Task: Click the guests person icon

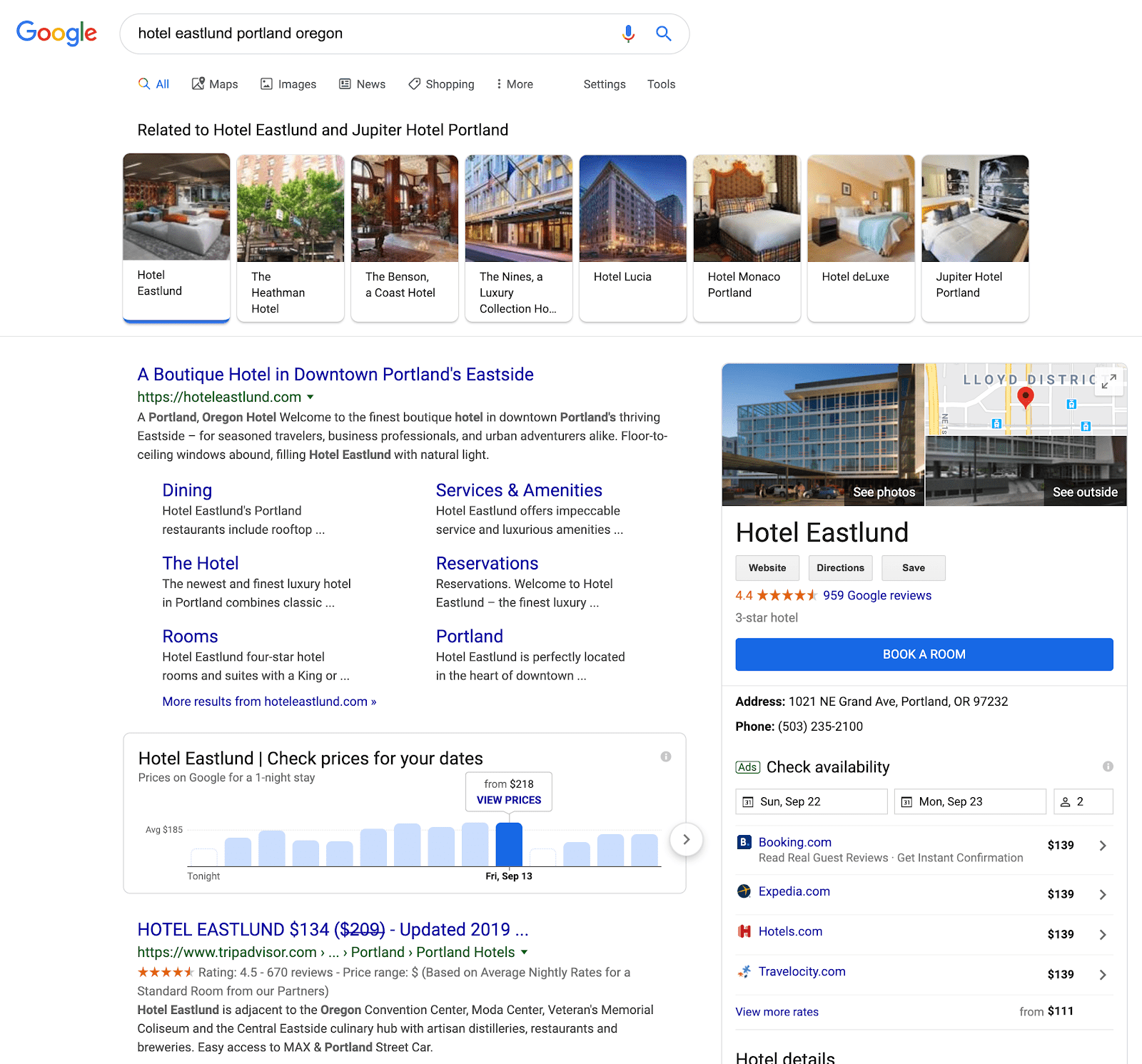Action: click(1065, 802)
